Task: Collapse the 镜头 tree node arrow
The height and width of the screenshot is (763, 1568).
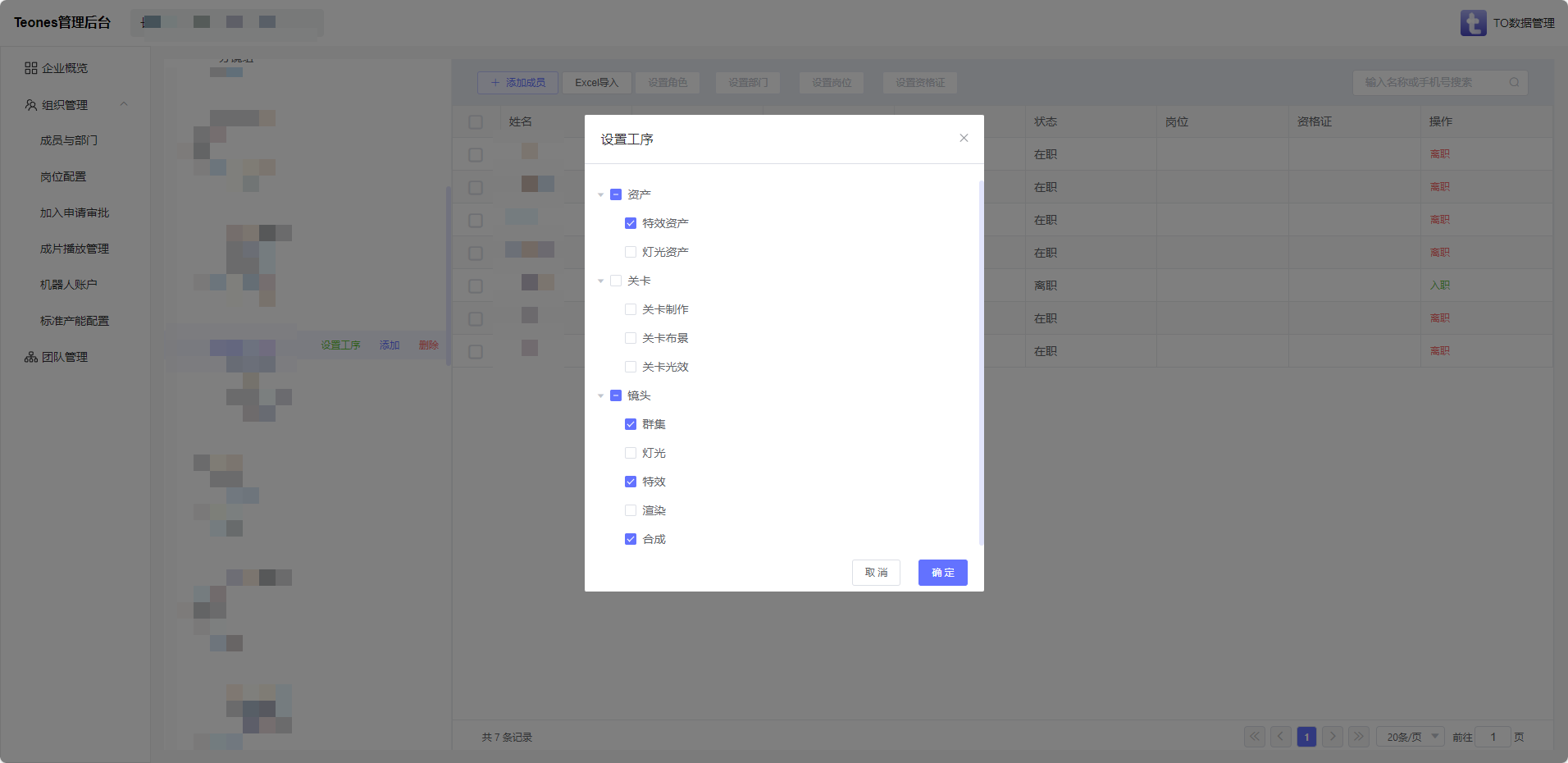Action: (600, 395)
